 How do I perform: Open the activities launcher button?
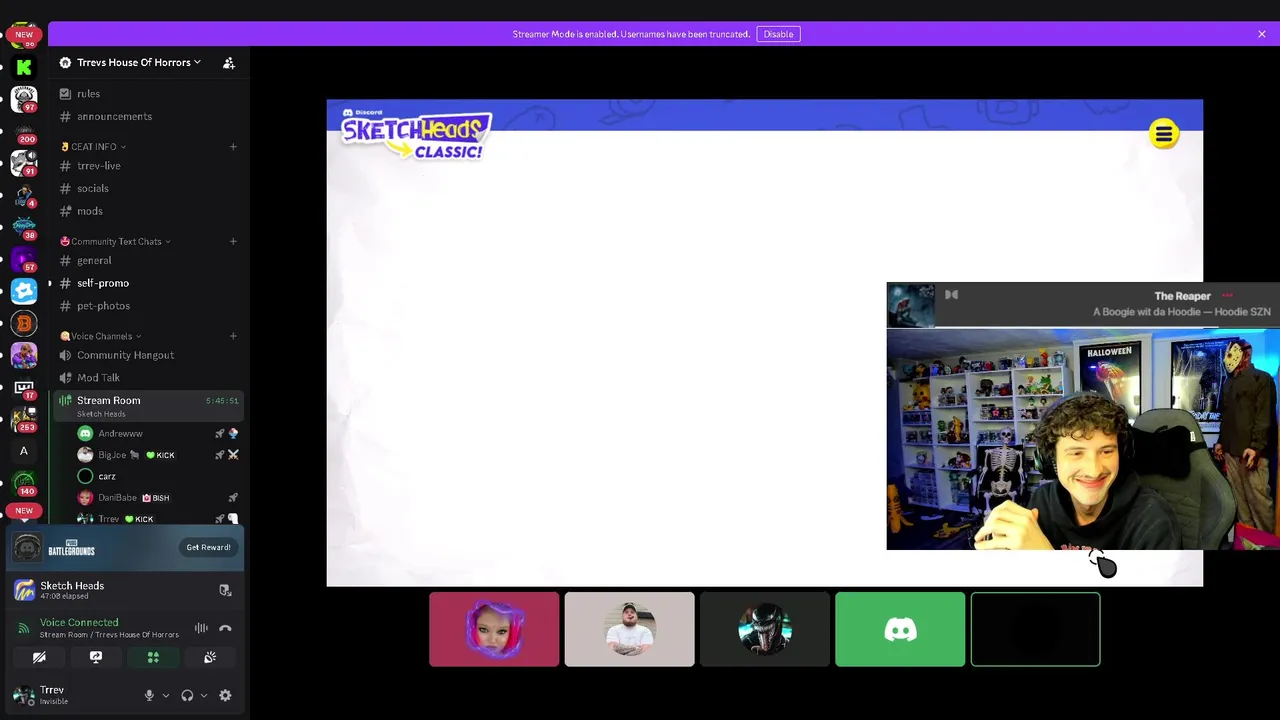click(x=153, y=658)
